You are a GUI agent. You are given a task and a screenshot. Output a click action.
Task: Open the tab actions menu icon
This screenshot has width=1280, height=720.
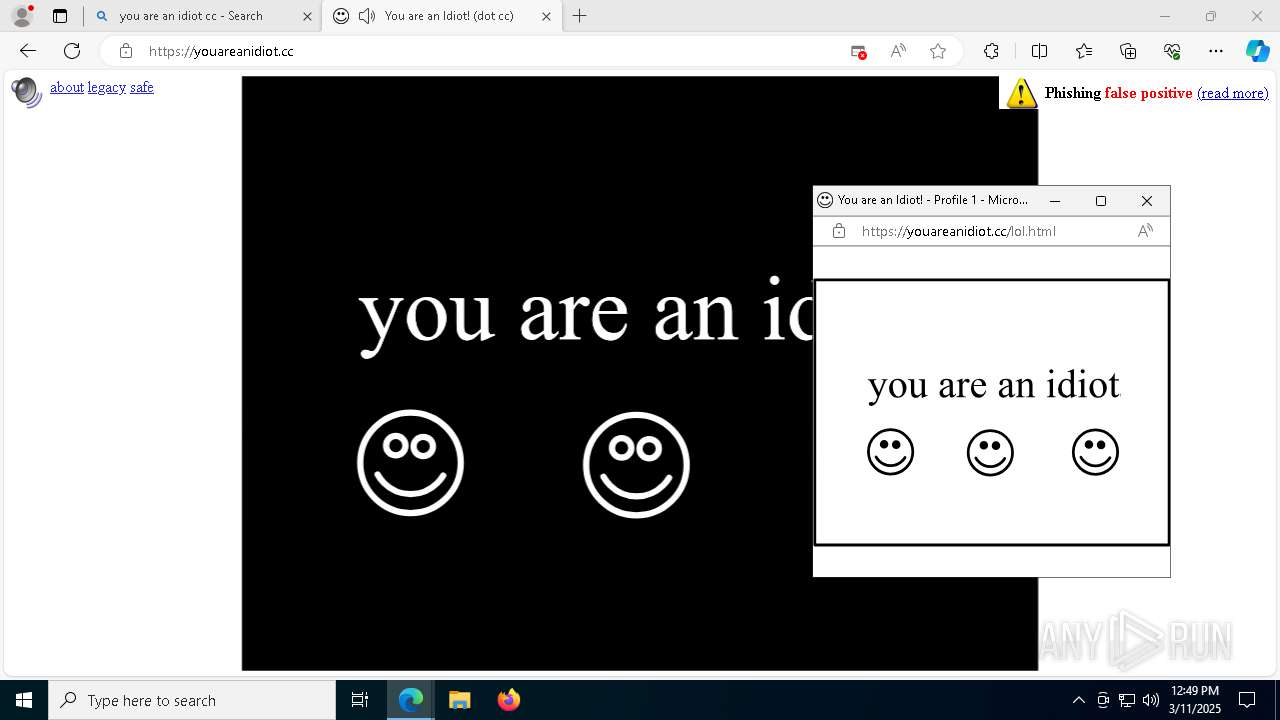click(x=60, y=16)
